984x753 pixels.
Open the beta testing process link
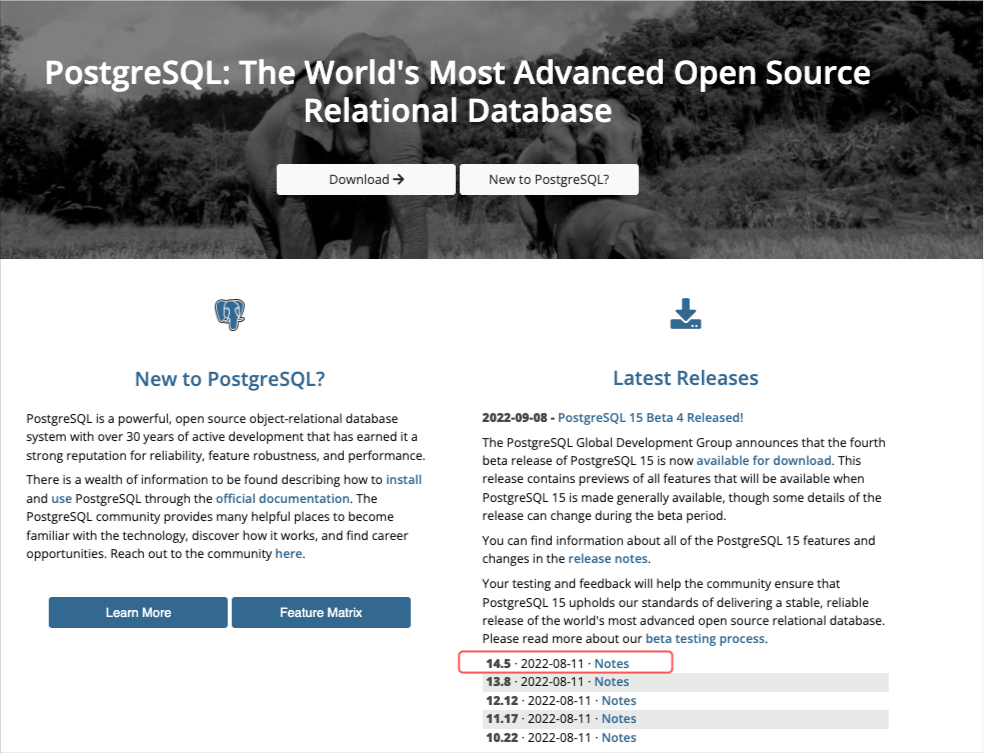705,638
